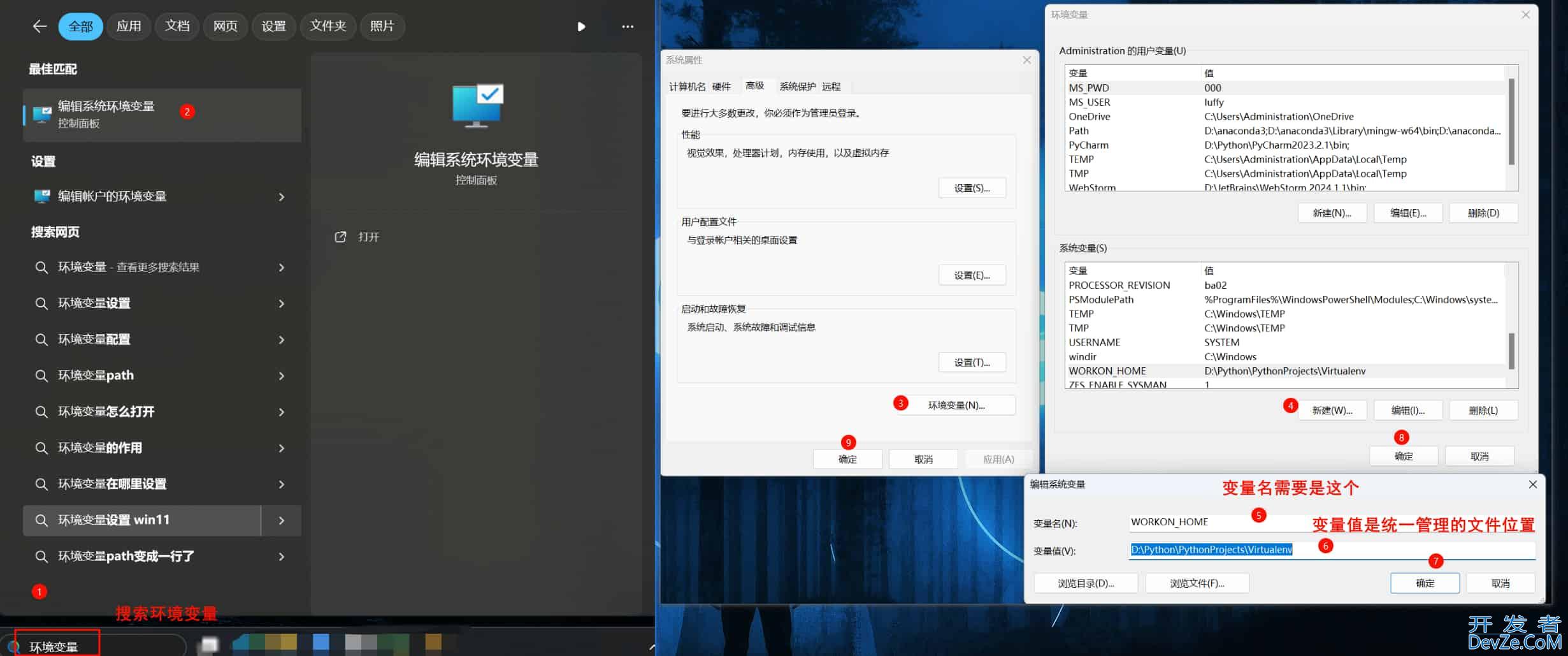The image size is (1568, 656).
Task: Select the 应用 search filter tab
Action: point(129,26)
